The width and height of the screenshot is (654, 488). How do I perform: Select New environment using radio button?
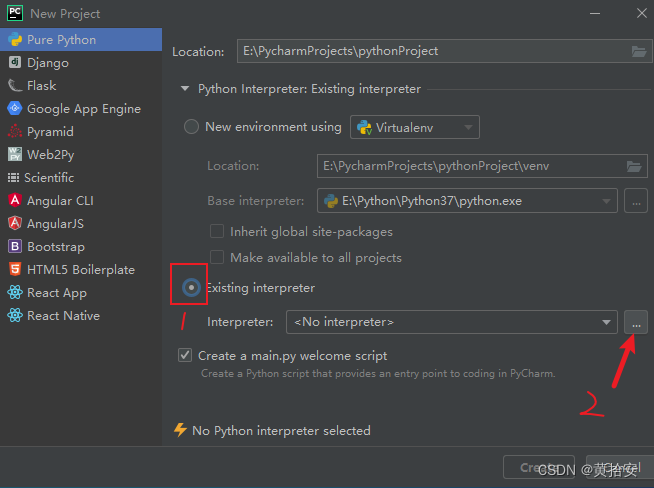click(191, 127)
